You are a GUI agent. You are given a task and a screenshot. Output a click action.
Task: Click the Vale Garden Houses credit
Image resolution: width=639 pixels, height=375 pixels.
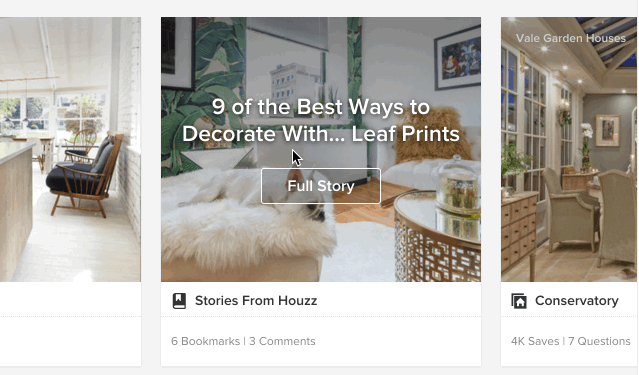tap(571, 38)
